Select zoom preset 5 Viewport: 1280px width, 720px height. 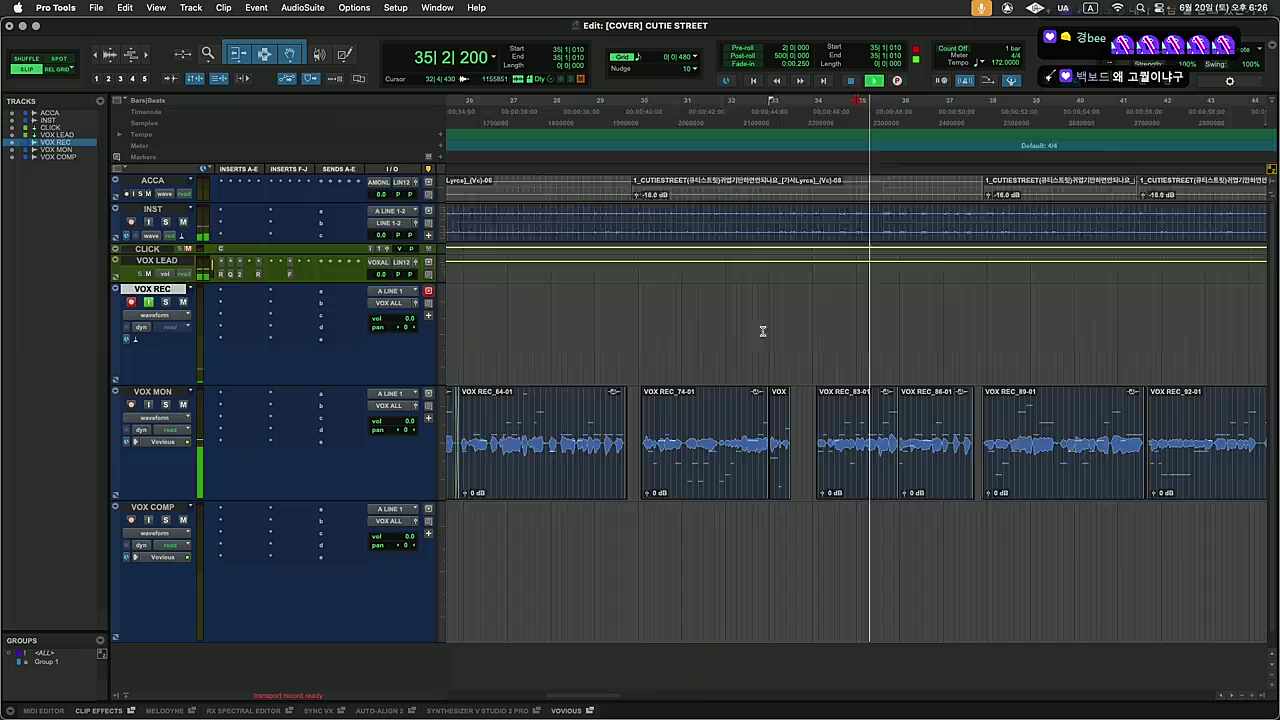144,79
